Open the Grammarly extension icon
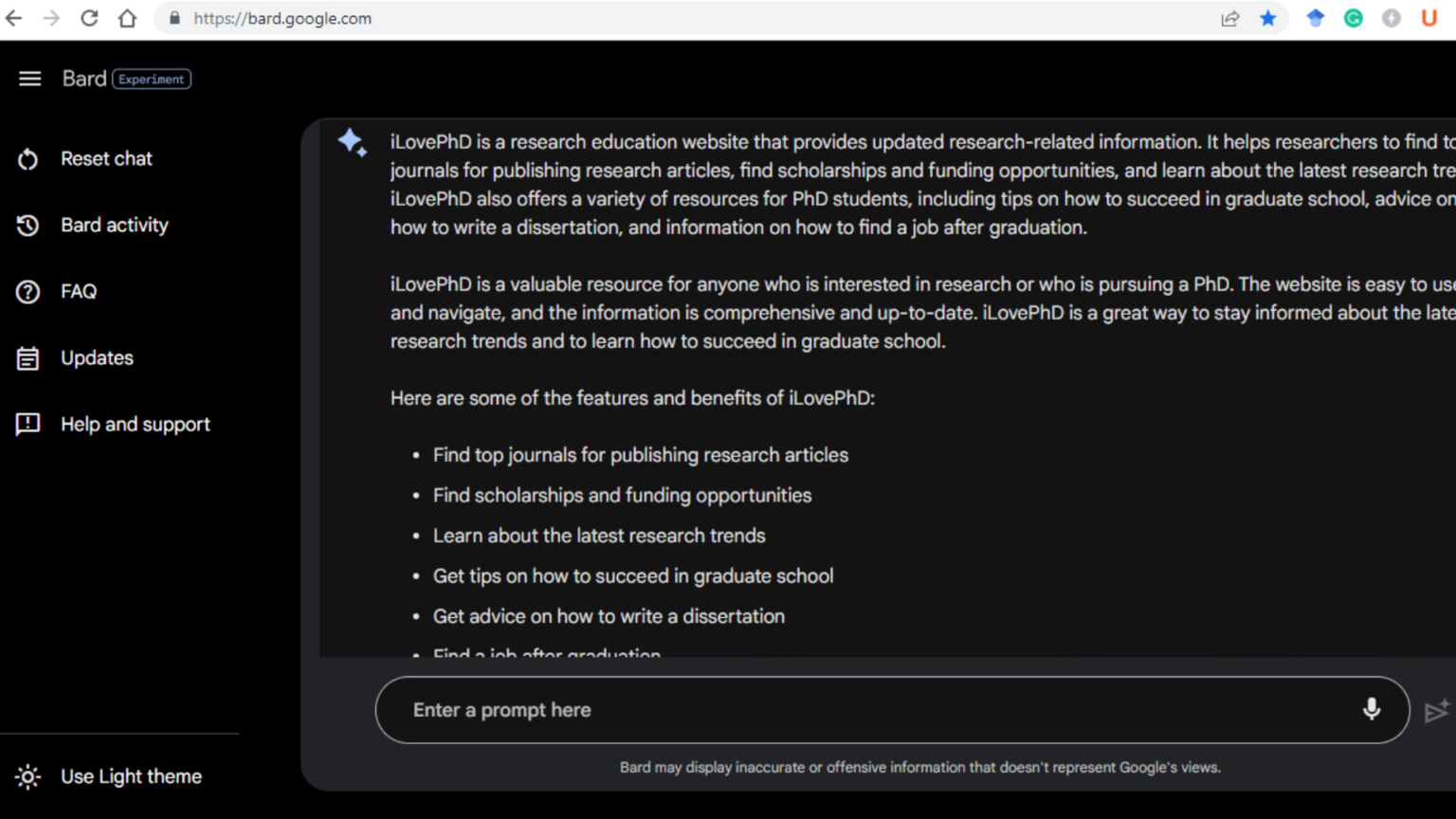The height and width of the screenshot is (819, 1456). (x=1354, y=18)
